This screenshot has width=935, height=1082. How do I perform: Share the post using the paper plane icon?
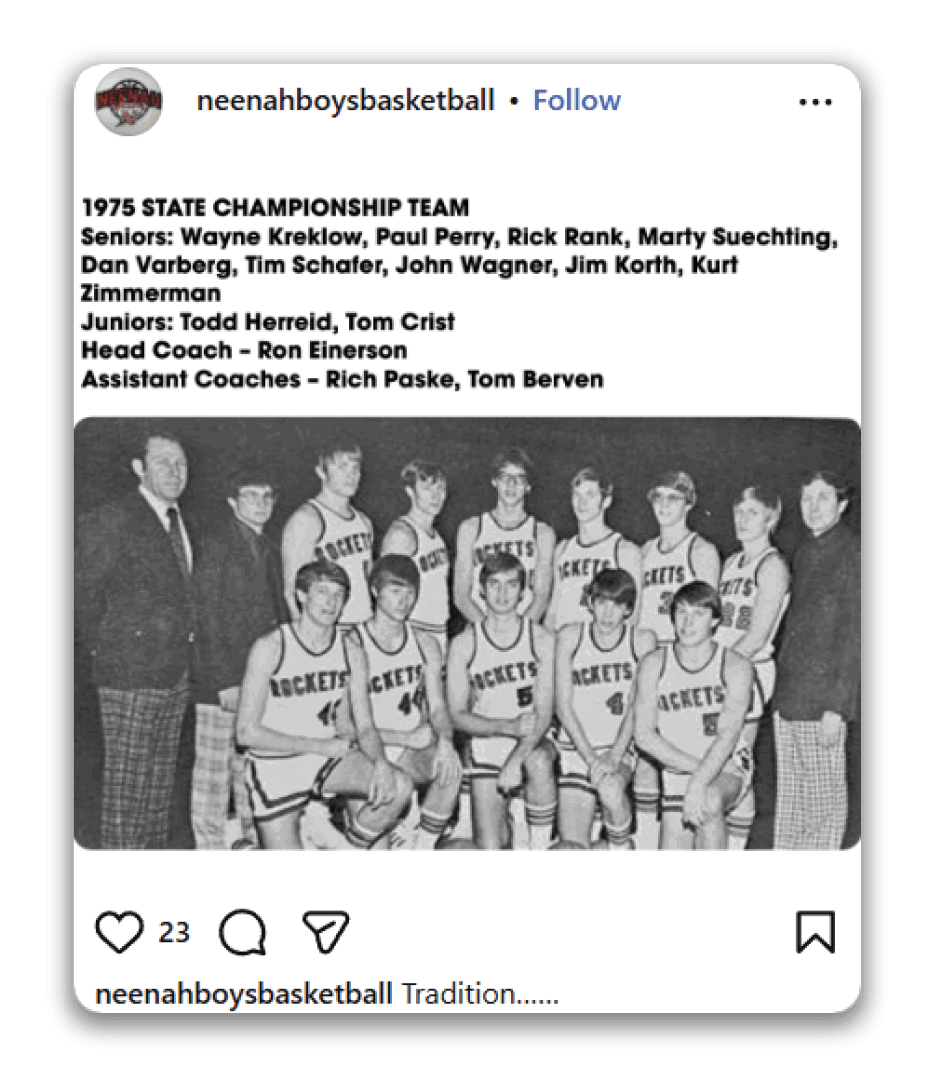[326, 932]
